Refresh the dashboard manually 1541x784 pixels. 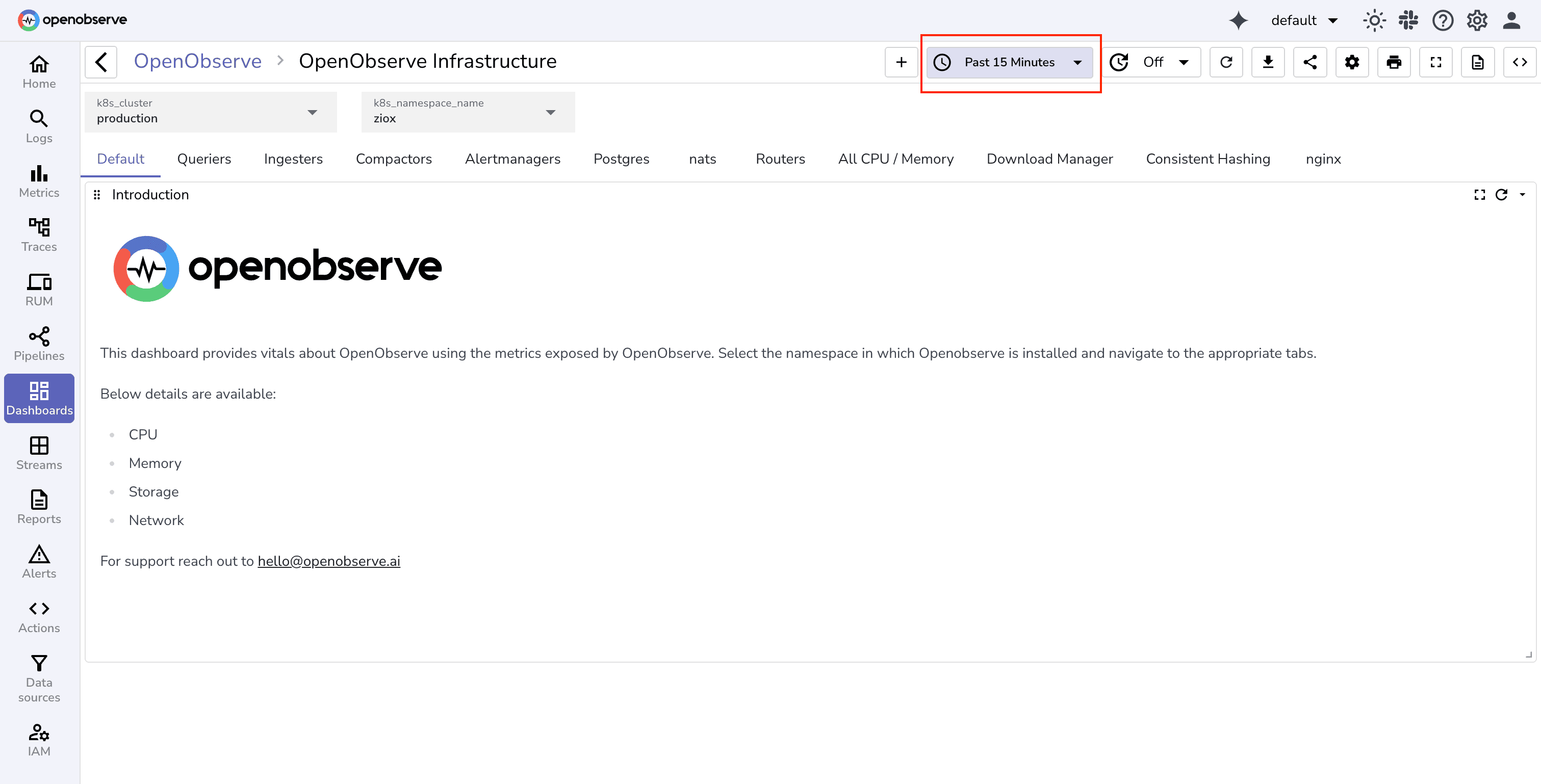pos(1226,62)
